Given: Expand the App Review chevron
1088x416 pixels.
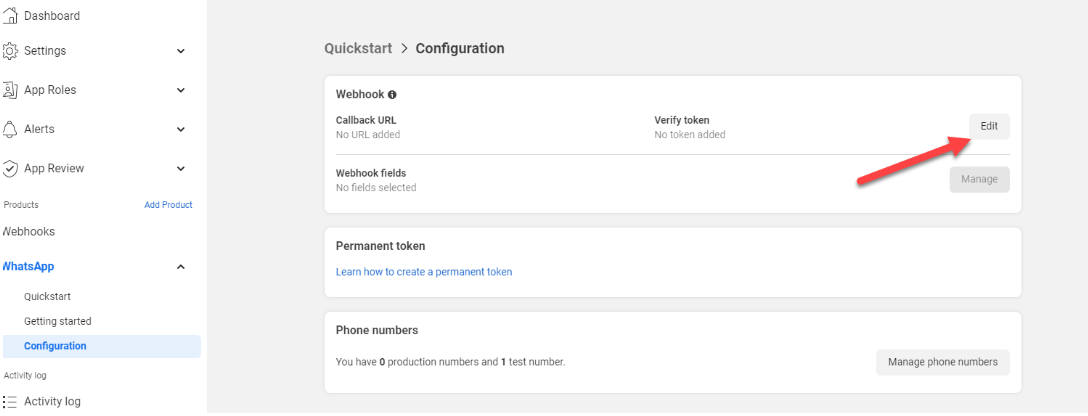Looking at the screenshot, I should point(181,168).
